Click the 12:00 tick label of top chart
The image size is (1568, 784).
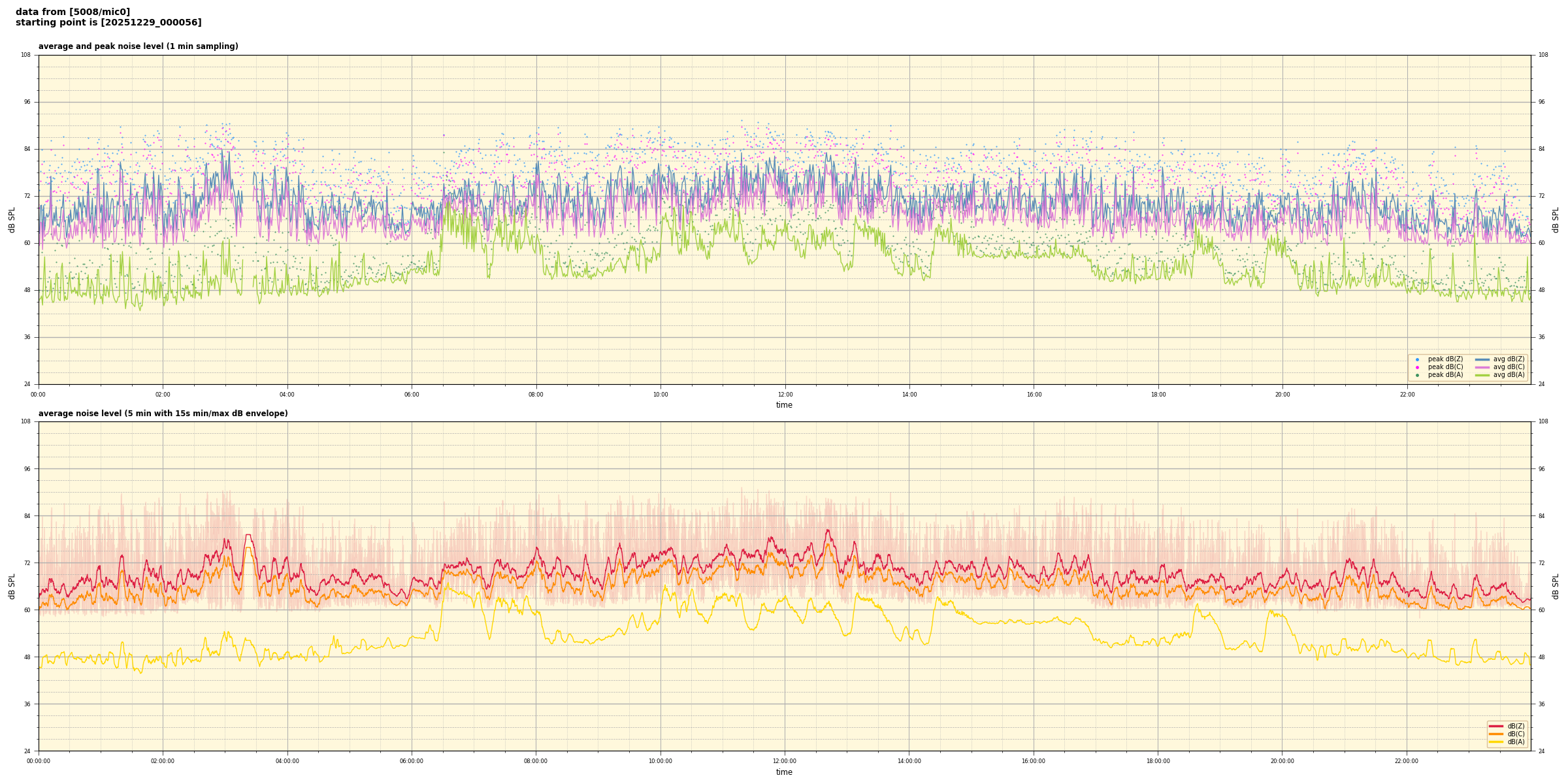[x=785, y=395]
